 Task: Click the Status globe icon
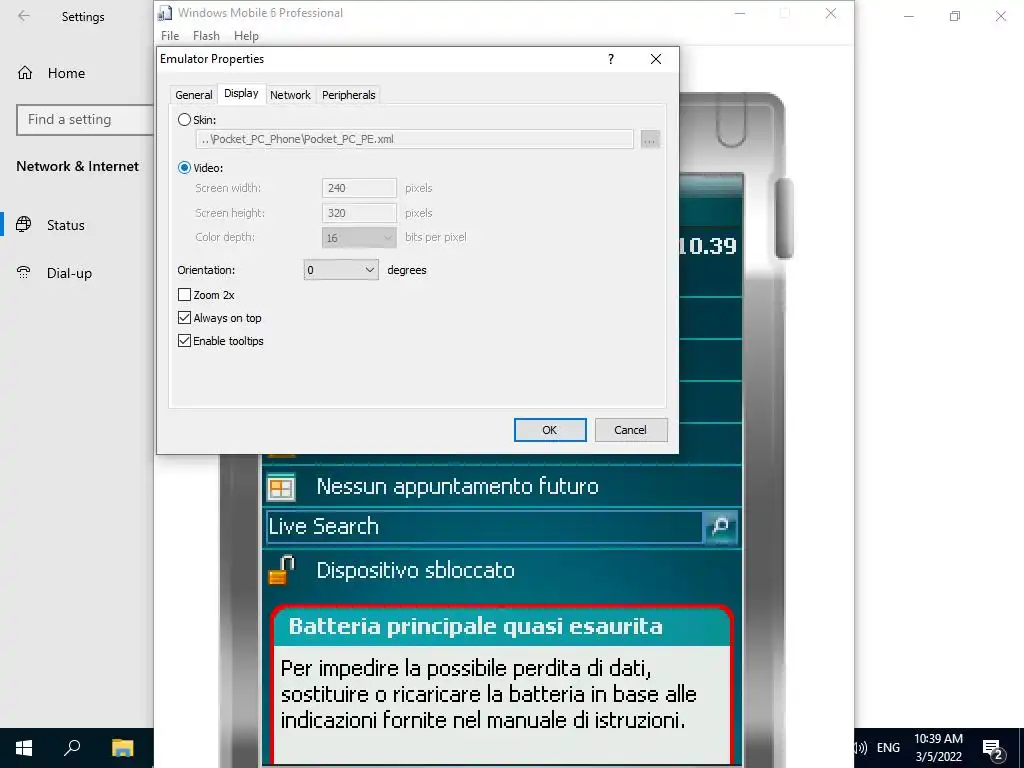(x=24, y=225)
